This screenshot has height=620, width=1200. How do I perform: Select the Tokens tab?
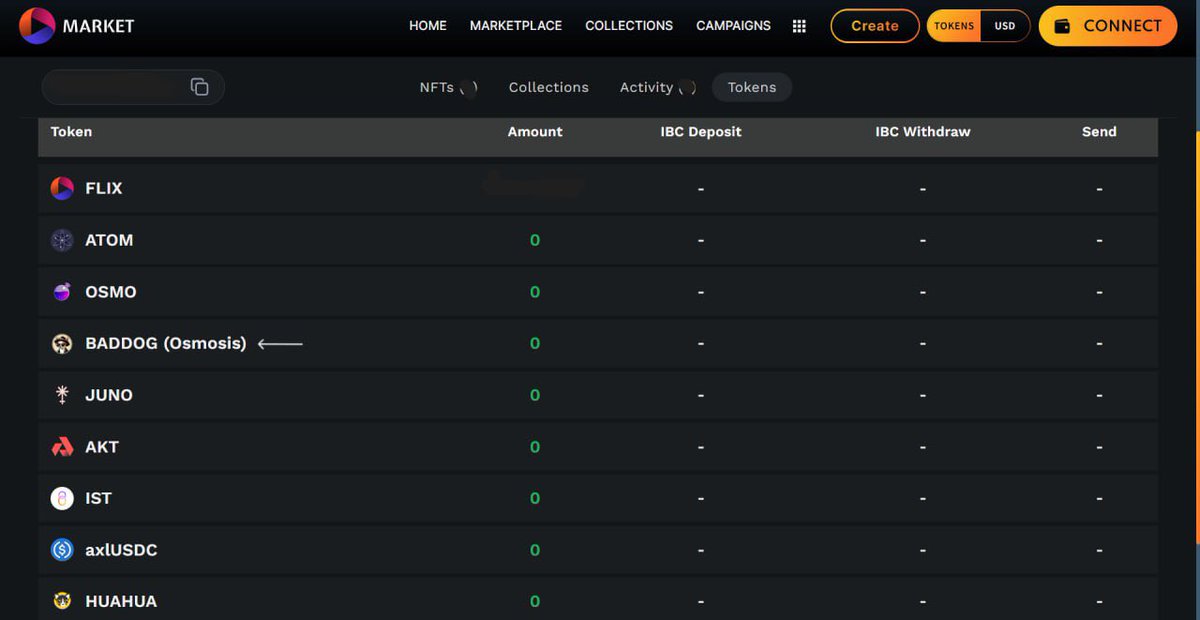coord(752,87)
